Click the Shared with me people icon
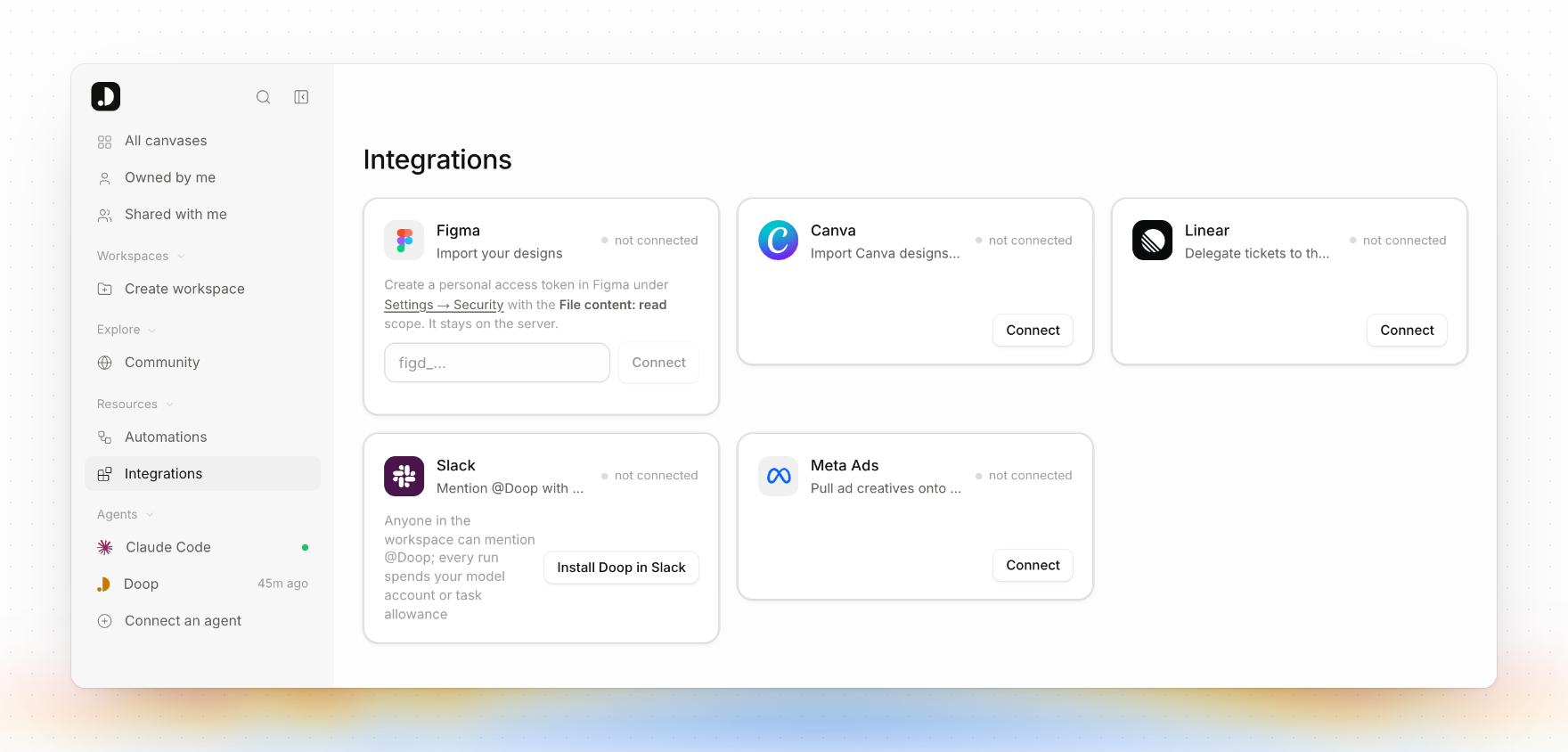1568x752 pixels. pyautogui.click(x=105, y=215)
